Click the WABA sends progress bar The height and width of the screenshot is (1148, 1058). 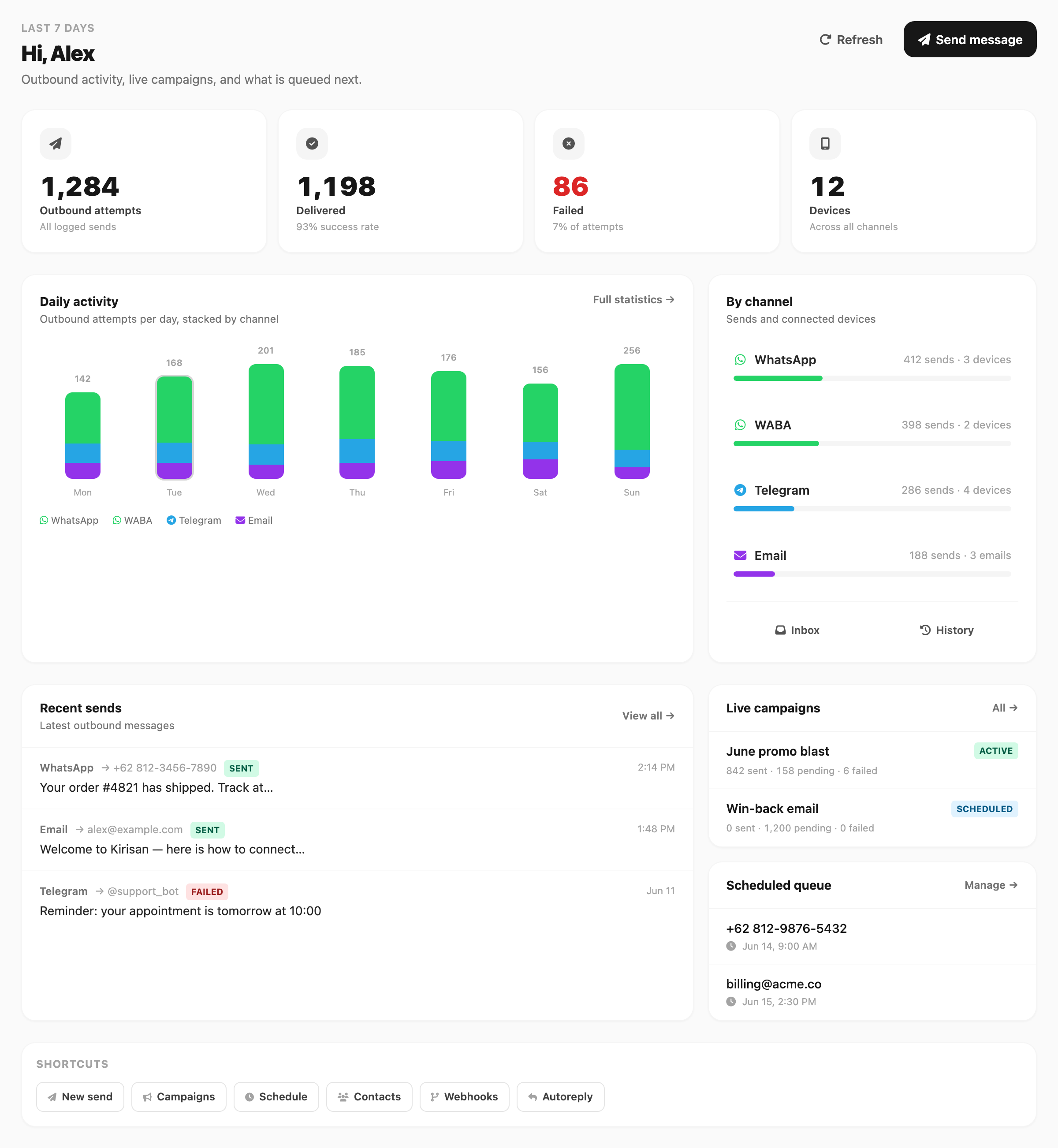click(872, 444)
